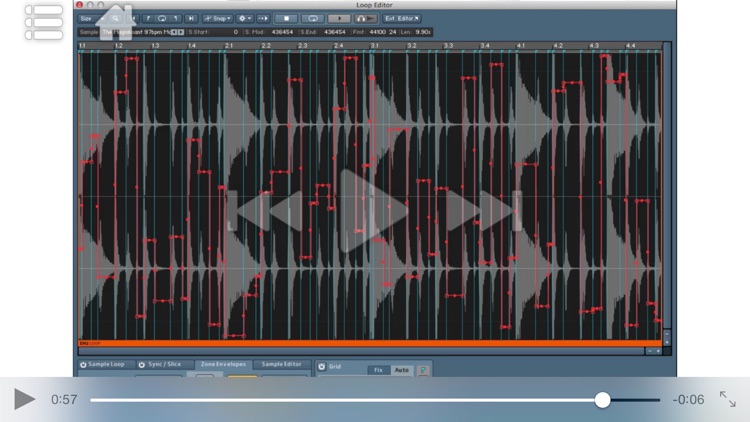Viewport: 750px width, 422px height.
Task: Click the Fmt value 44100
Action: point(377,32)
